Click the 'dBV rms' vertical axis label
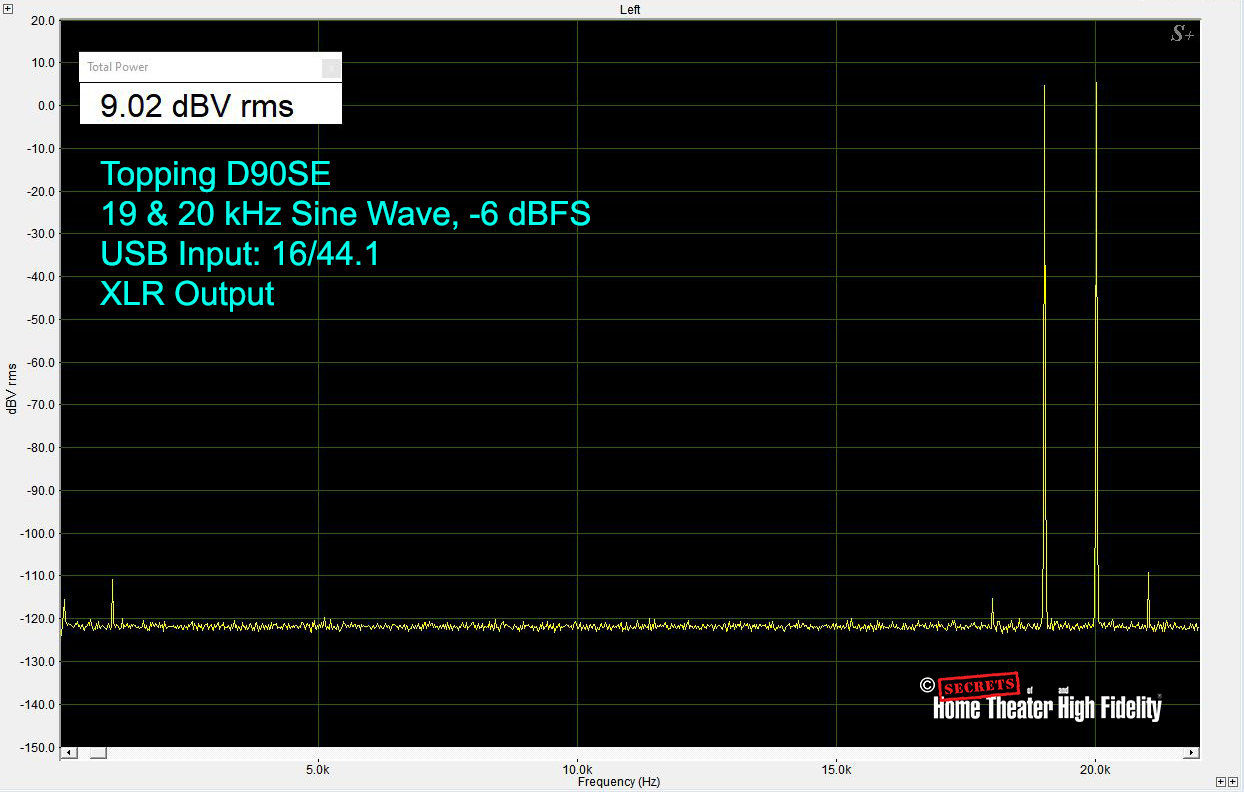1244x792 pixels. point(11,388)
